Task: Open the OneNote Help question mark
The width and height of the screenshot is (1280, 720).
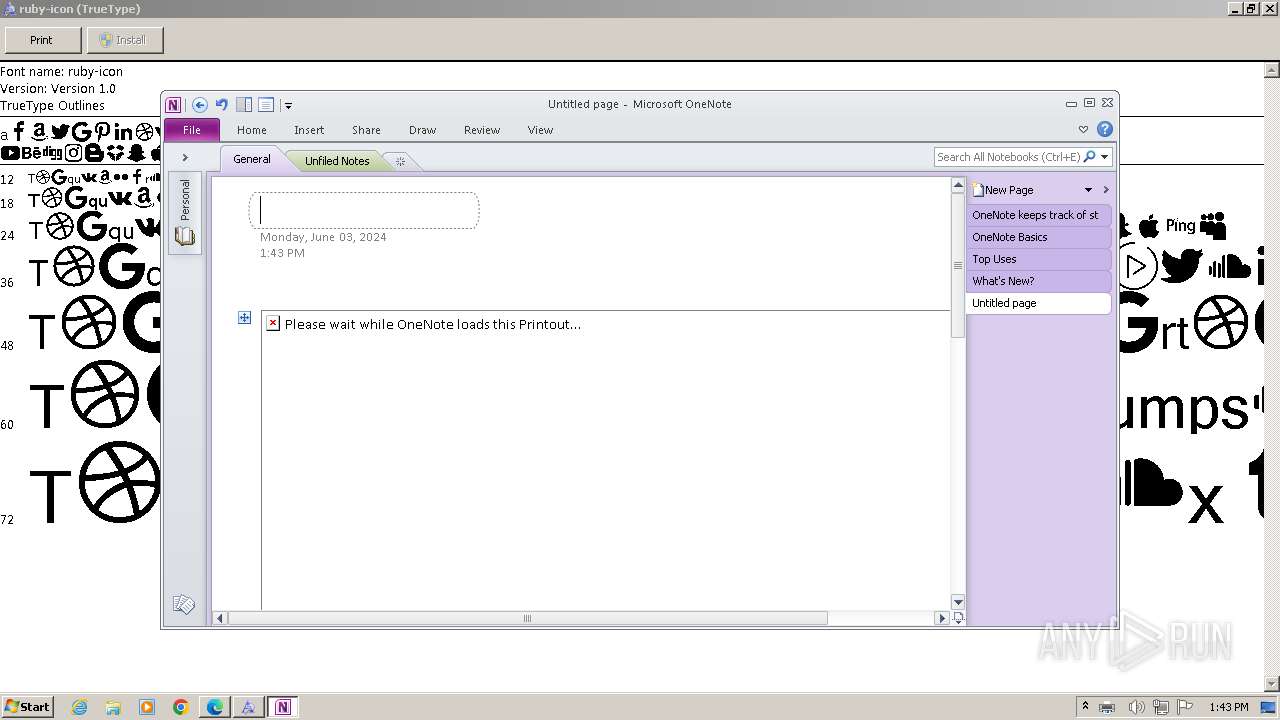Action: point(1104,129)
